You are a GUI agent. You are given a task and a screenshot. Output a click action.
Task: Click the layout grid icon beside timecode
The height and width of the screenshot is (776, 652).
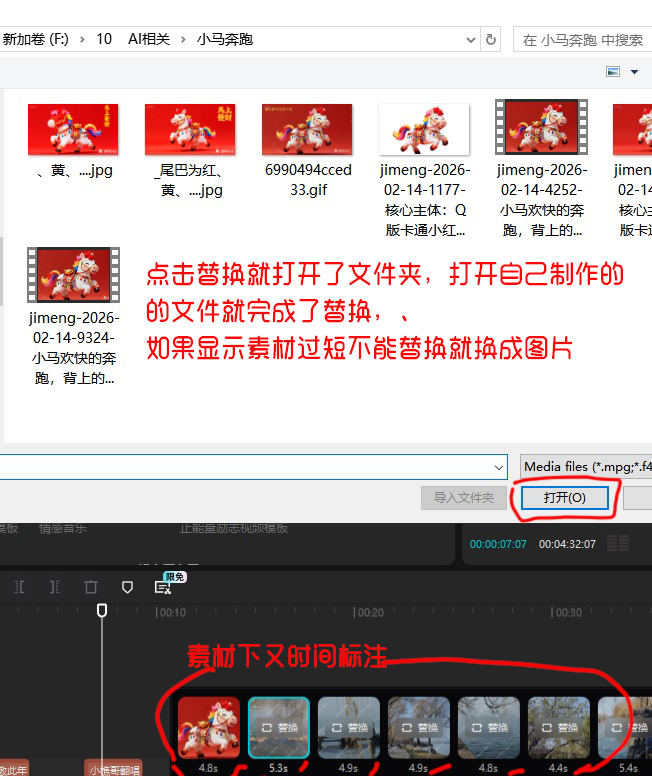coord(617,544)
